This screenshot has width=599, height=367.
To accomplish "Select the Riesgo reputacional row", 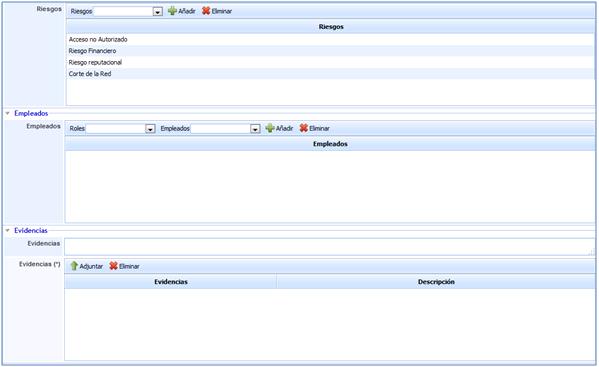I will click(x=330, y=62).
